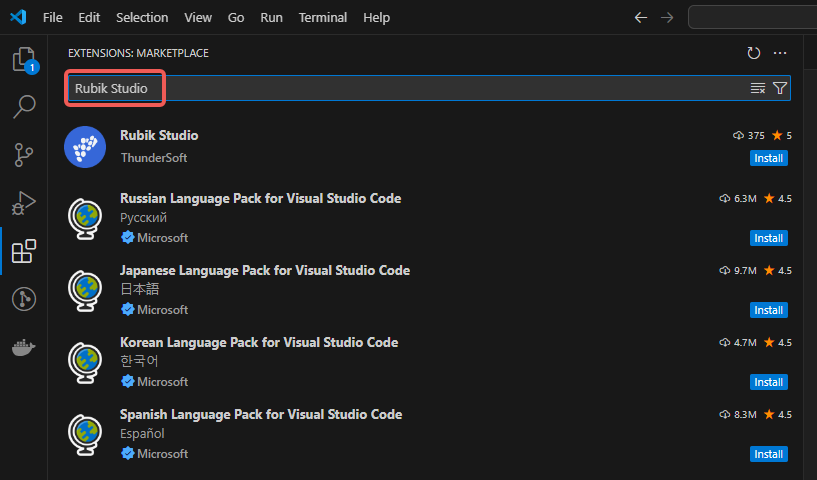This screenshot has width=817, height=480.
Task: Open the Run menu
Action: pyautogui.click(x=271, y=18)
